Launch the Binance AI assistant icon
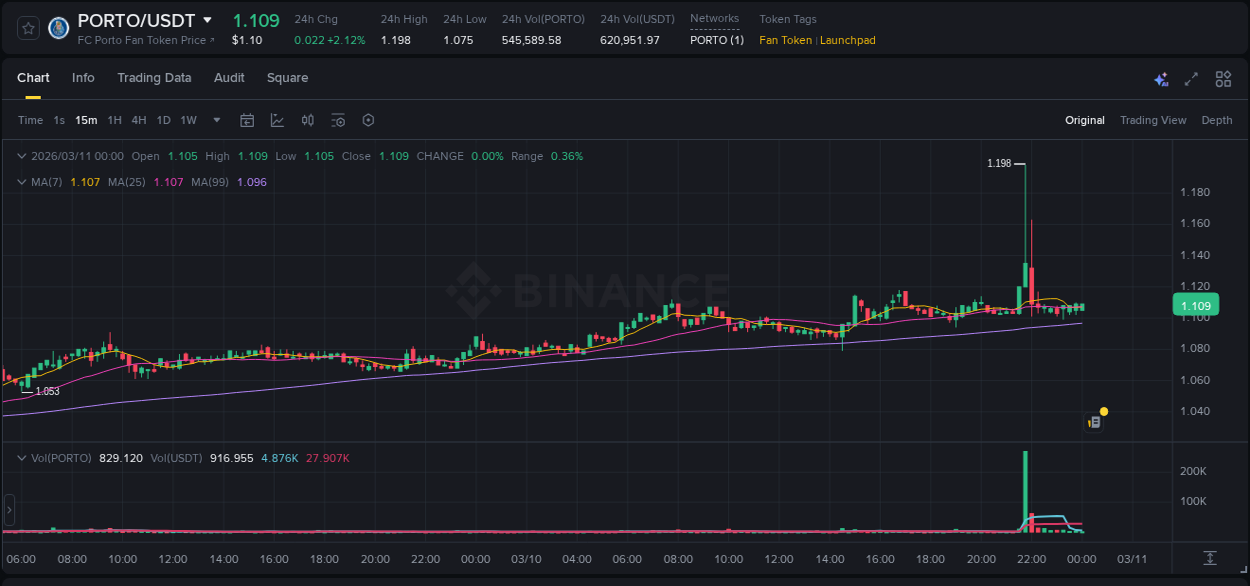Image resolution: width=1250 pixels, height=586 pixels. (1161, 78)
